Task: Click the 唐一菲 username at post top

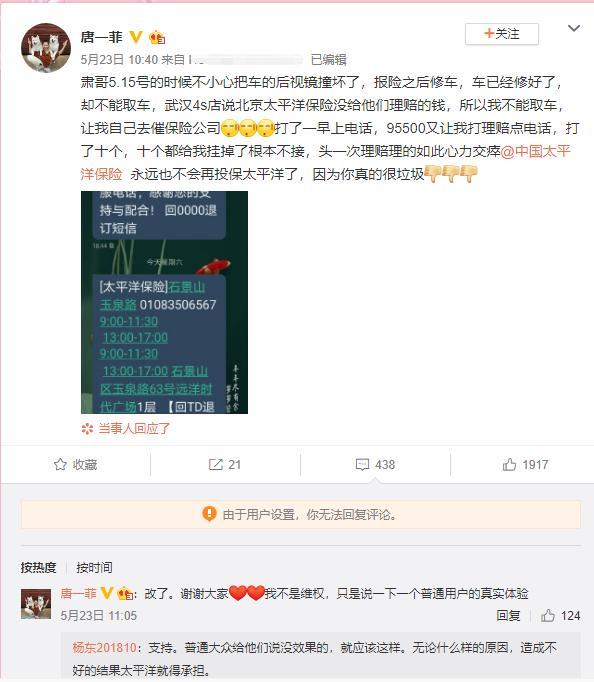Action: 101,37
